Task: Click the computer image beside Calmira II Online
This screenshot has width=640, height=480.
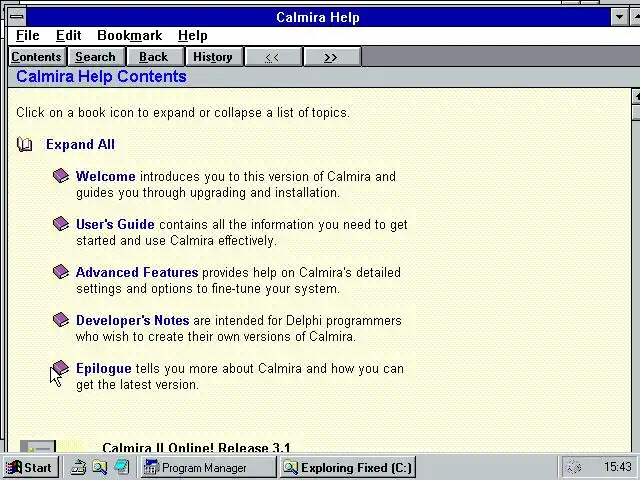Action: tap(38, 446)
